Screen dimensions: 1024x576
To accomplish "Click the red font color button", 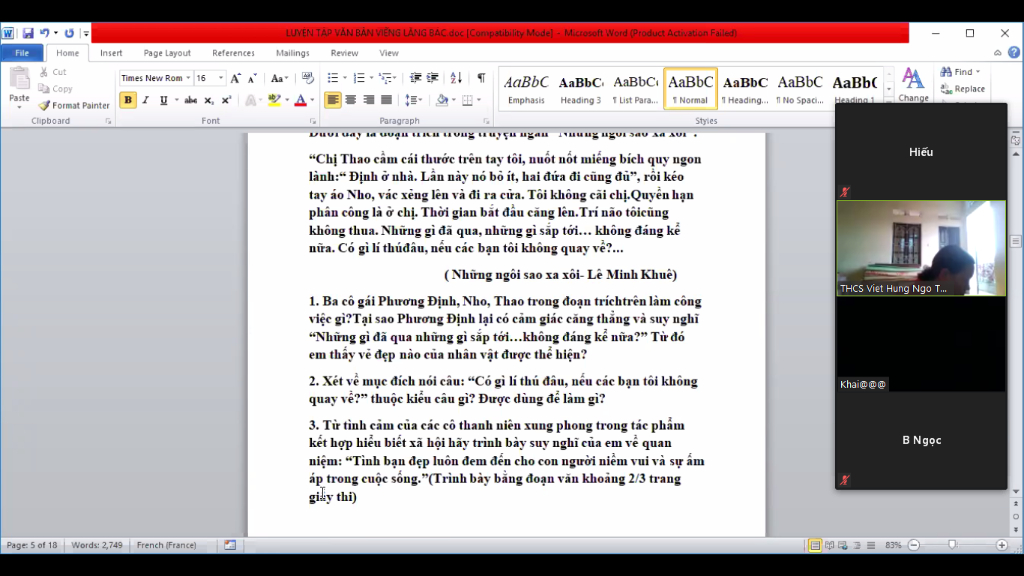I will pos(300,100).
